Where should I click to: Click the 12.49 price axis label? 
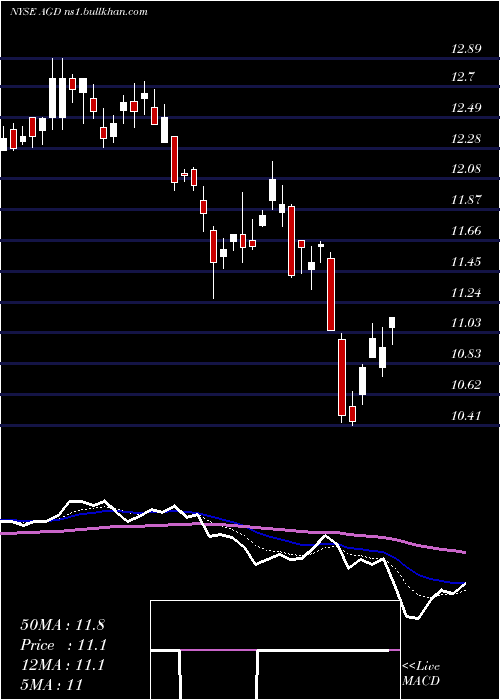[467, 108]
